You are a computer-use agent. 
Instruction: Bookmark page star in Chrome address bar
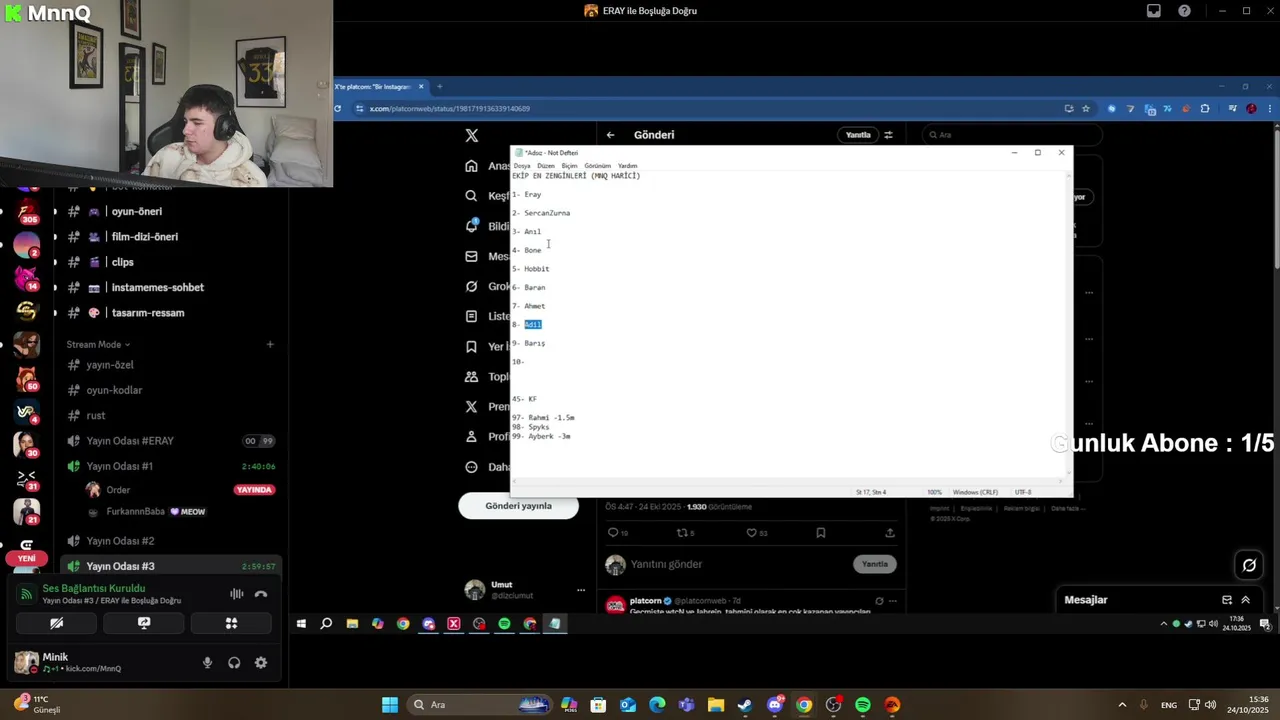point(1086,108)
